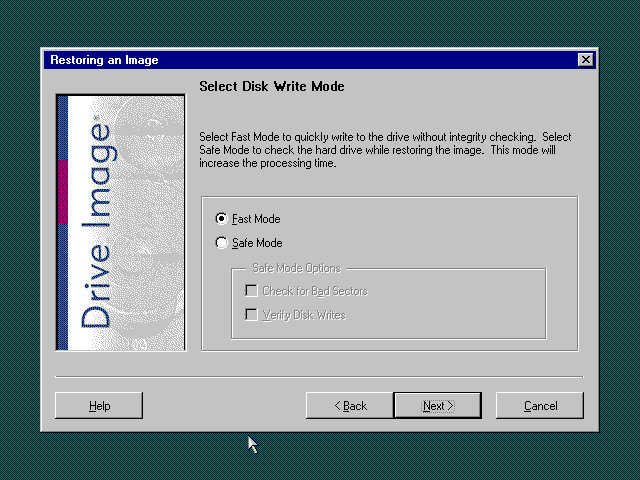Click the Restoring an Image title bar
640x480 pixels.
(x=300, y=60)
